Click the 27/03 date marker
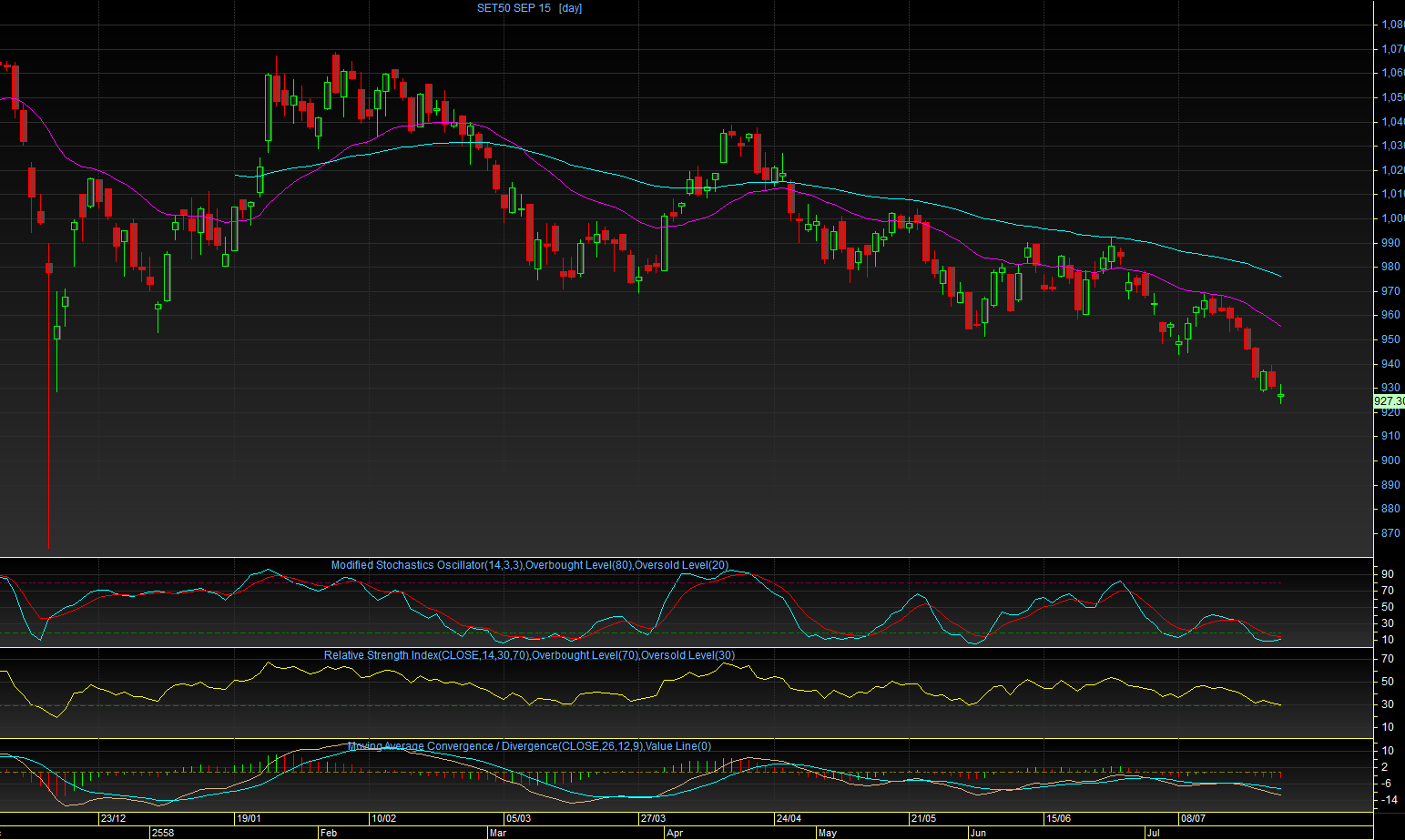The width and height of the screenshot is (1405, 840). (653, 818)
